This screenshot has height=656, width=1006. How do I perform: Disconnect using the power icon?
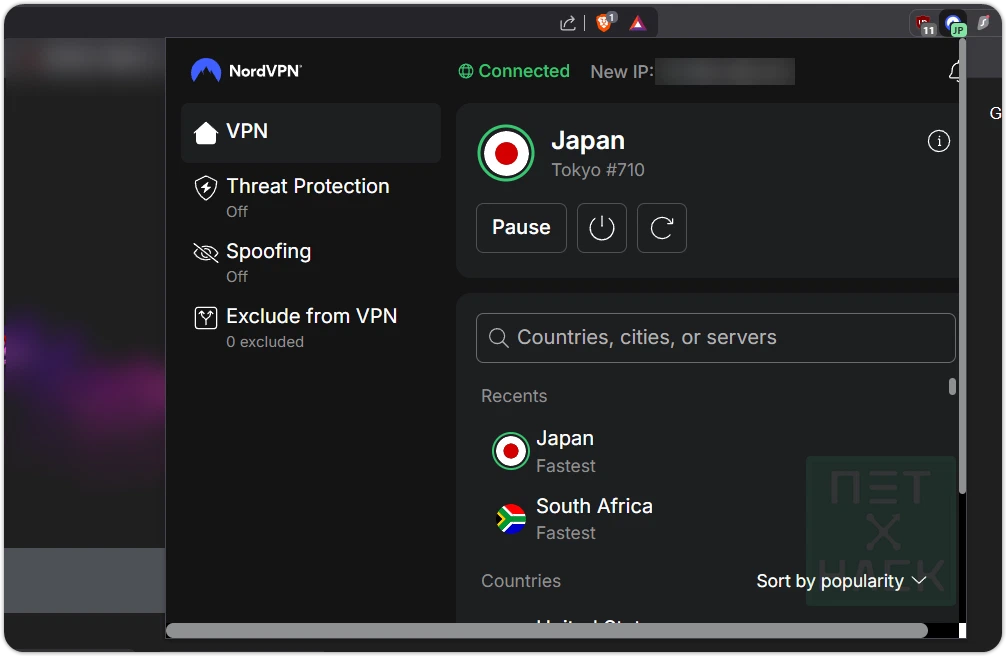point(601,228)
